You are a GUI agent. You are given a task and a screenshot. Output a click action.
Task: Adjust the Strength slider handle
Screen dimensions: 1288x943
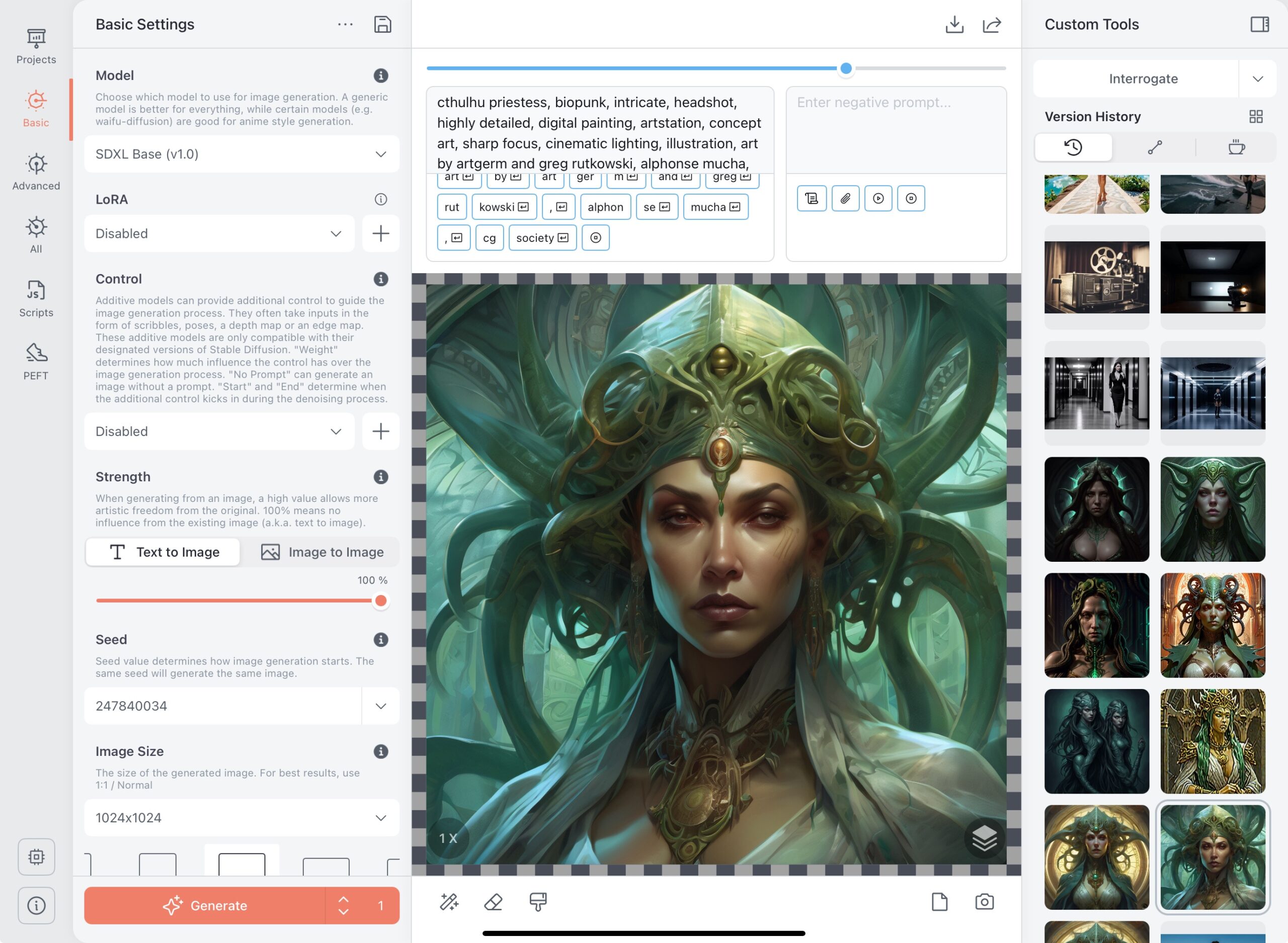[381, 601]
